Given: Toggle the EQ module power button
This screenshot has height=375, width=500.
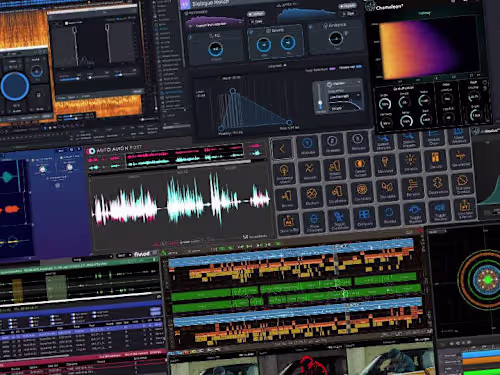Looking at the screenshot, I should pos(191,38).
